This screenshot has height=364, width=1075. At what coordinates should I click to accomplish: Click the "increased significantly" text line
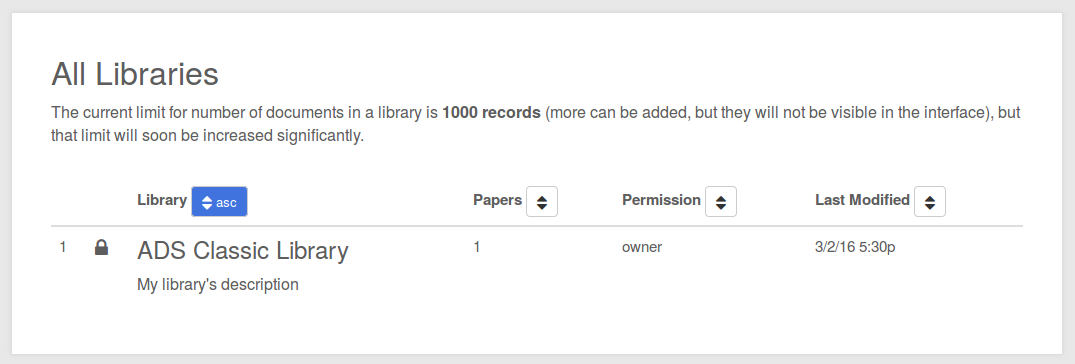coord(207,136)
